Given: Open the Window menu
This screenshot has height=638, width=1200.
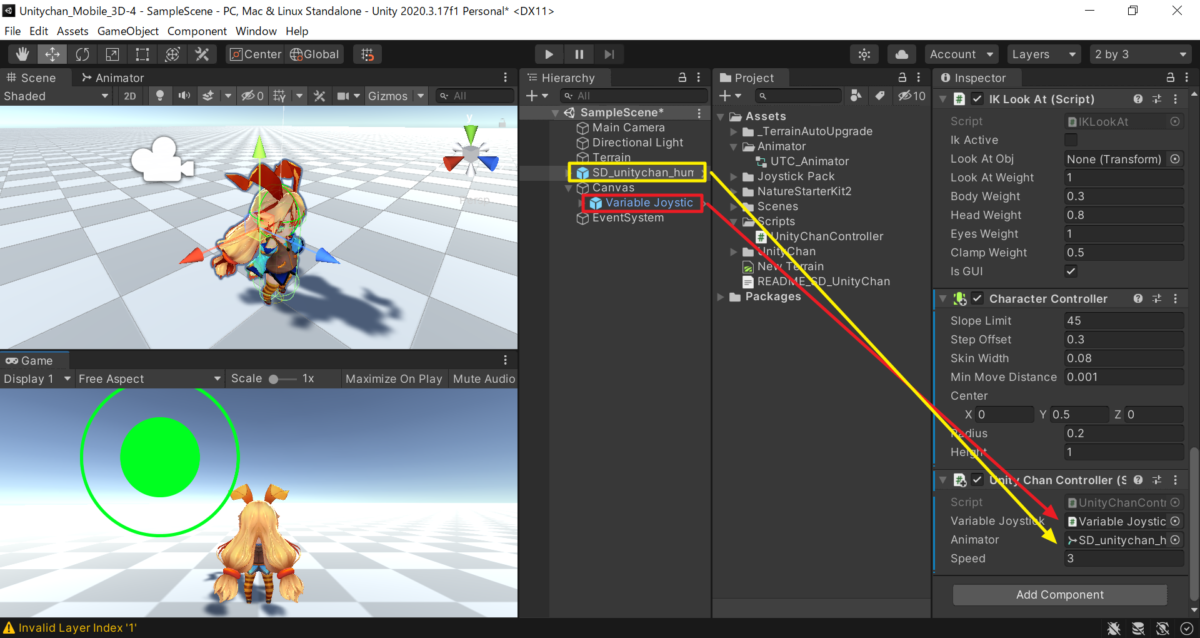Looking at the screenshot, I should click(257, 31).
